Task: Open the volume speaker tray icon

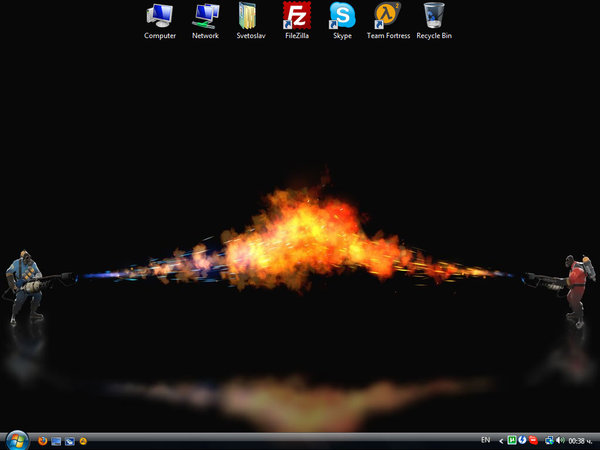Action: click(561, 441)
